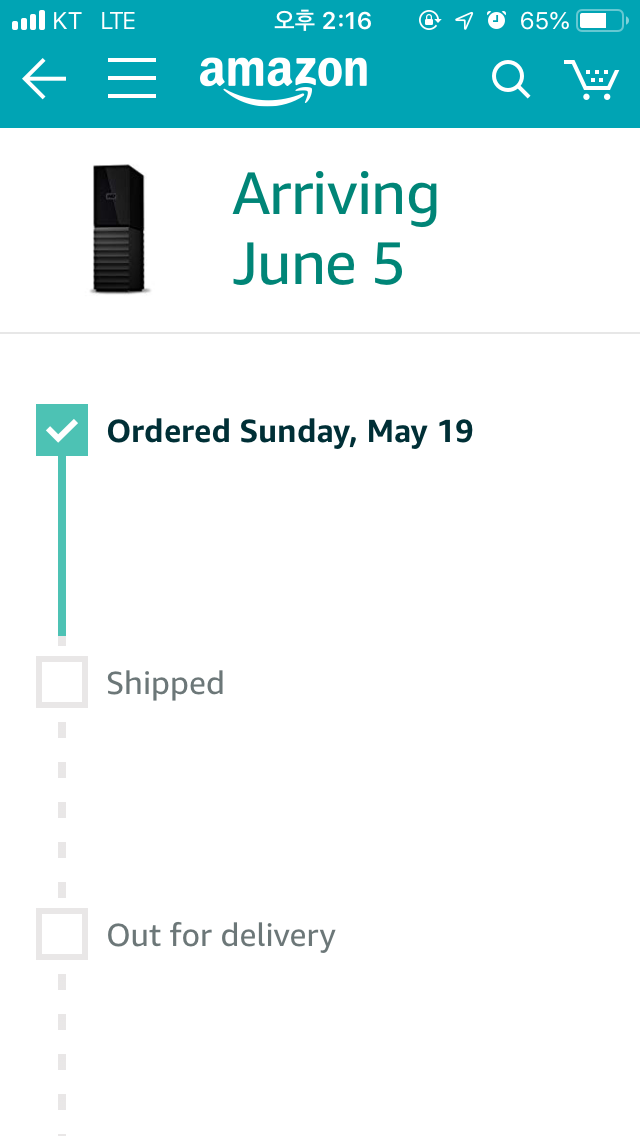Select the Ordered Sunday, May 19 text
Screen dimensions: 640x1136
point(290,431)
